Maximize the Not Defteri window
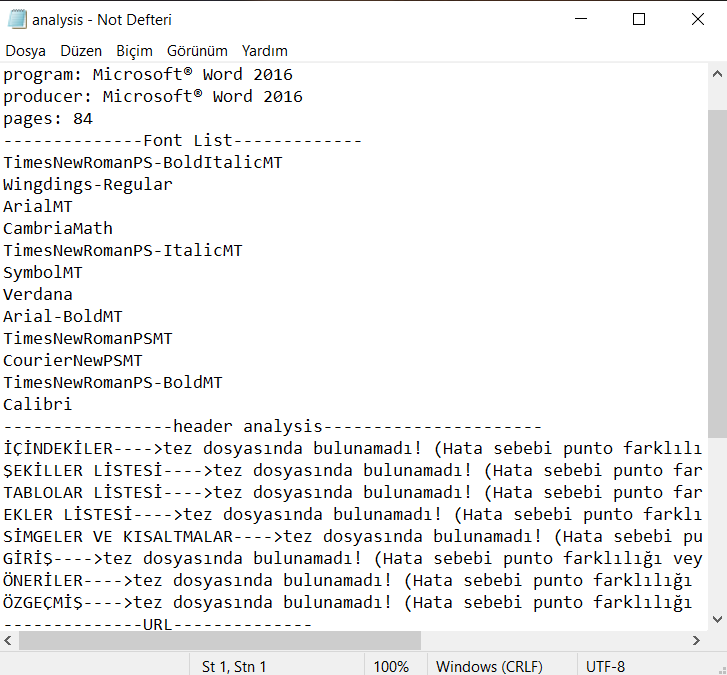The image size is (727, 675). coord(639,19)
